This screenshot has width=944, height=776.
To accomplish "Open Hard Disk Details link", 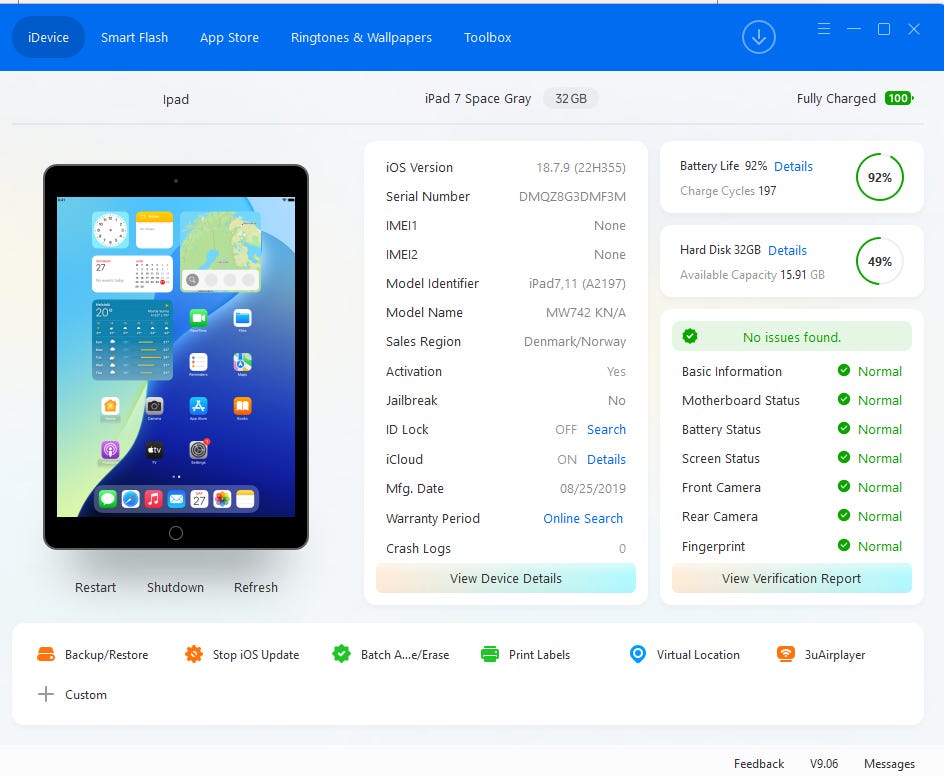I will pos(787,250).
